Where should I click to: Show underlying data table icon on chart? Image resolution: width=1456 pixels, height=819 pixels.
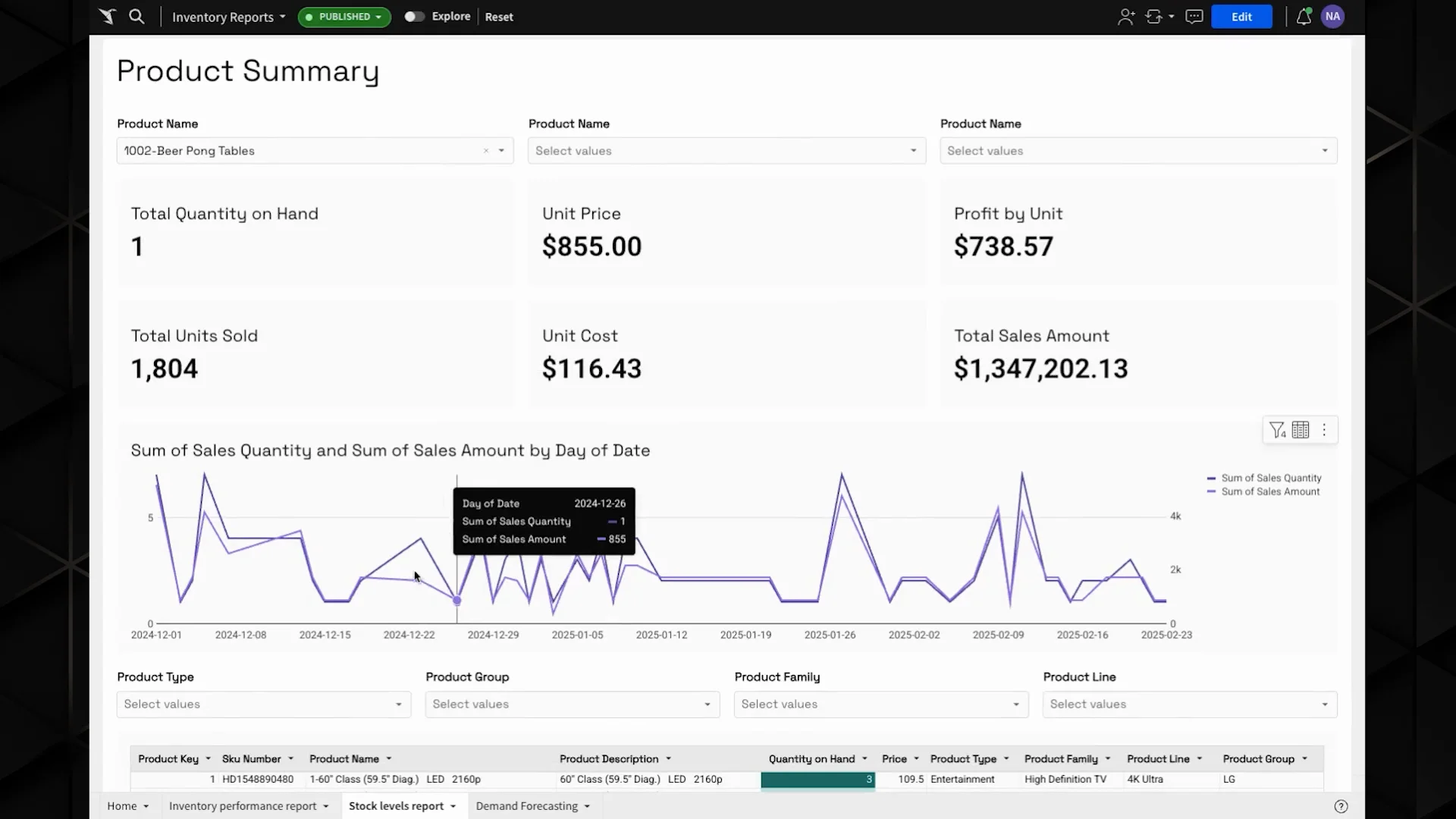click(x=1301, y=430)
